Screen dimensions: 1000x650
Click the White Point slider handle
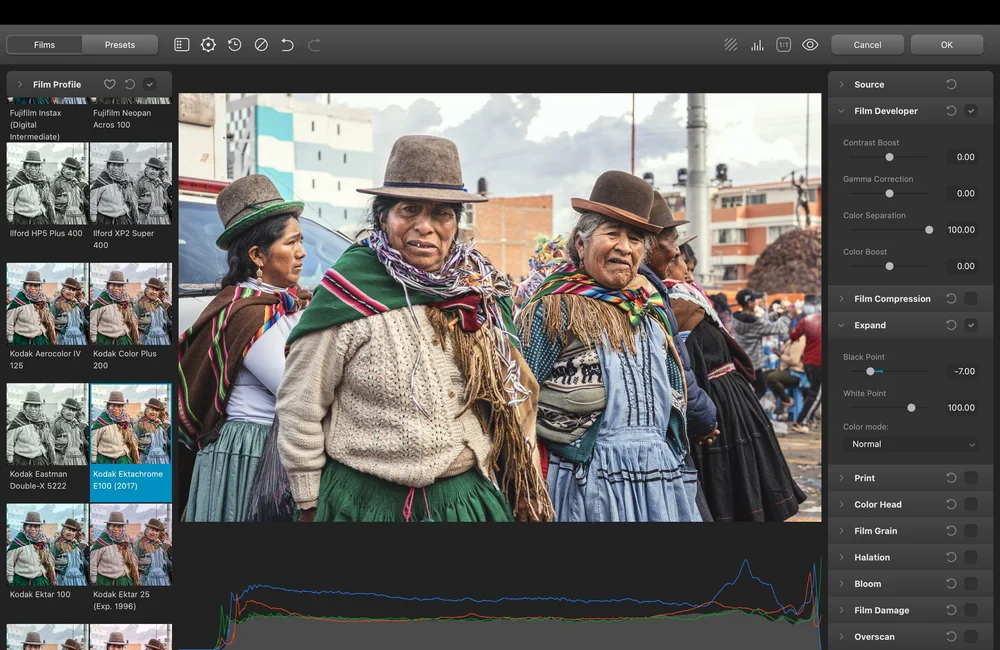pyautogui.click(x=911, y=408)
